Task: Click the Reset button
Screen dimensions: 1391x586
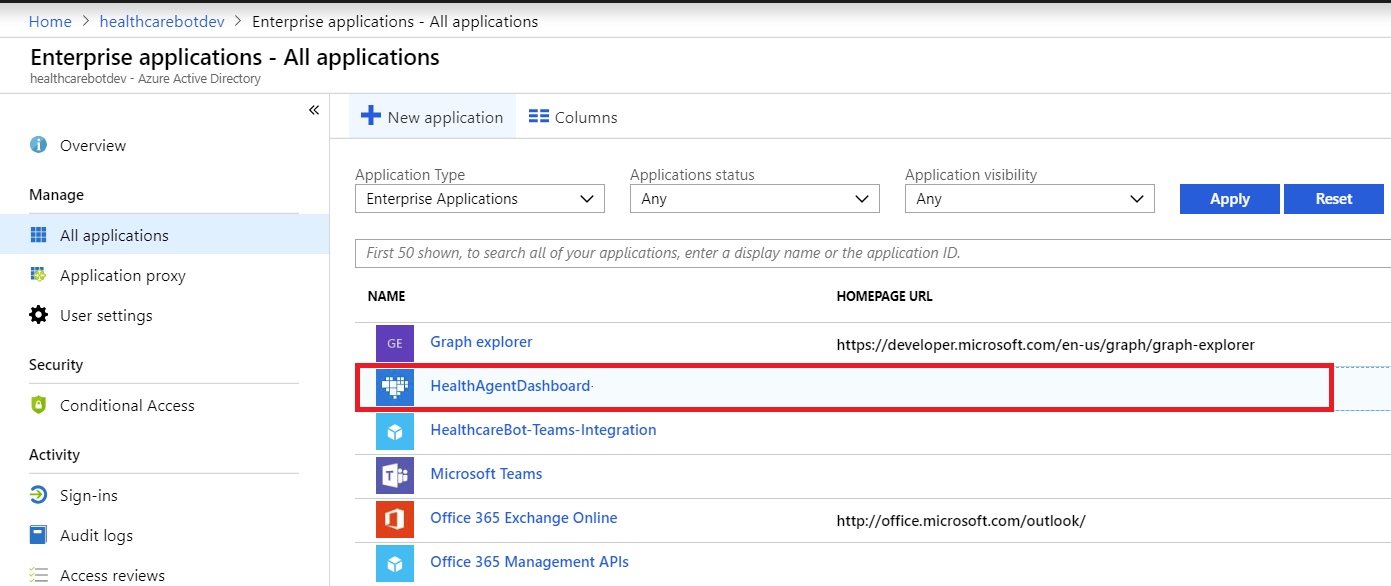Action: (1334, 198)
